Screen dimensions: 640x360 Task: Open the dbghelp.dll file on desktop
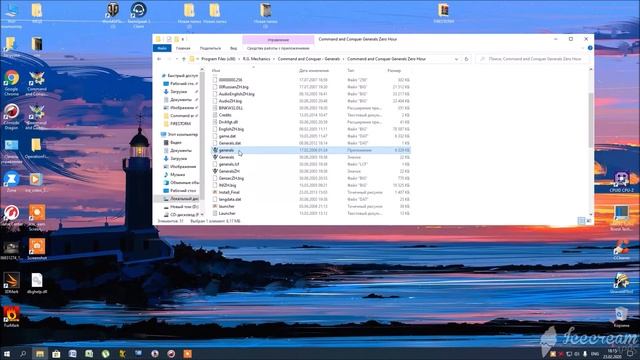click(37, 283)
